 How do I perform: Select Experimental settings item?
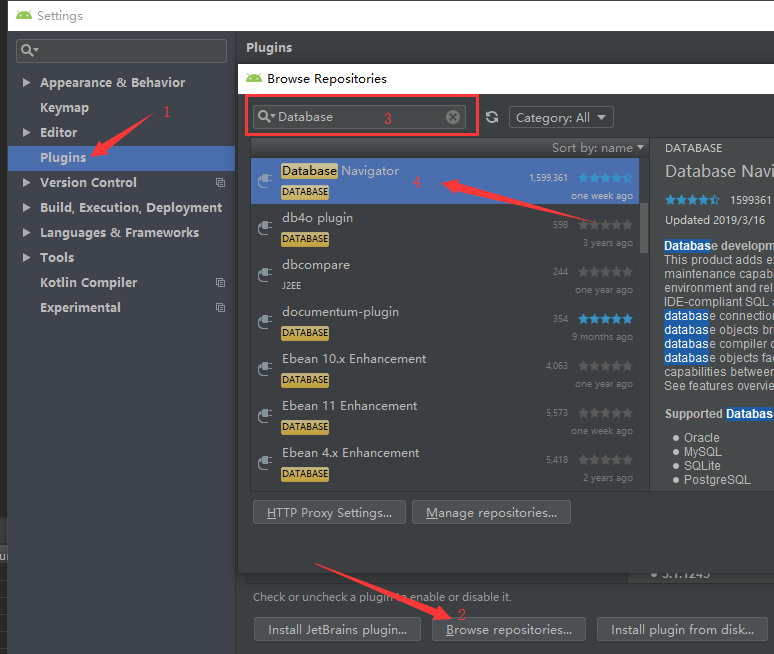(80, 308)
